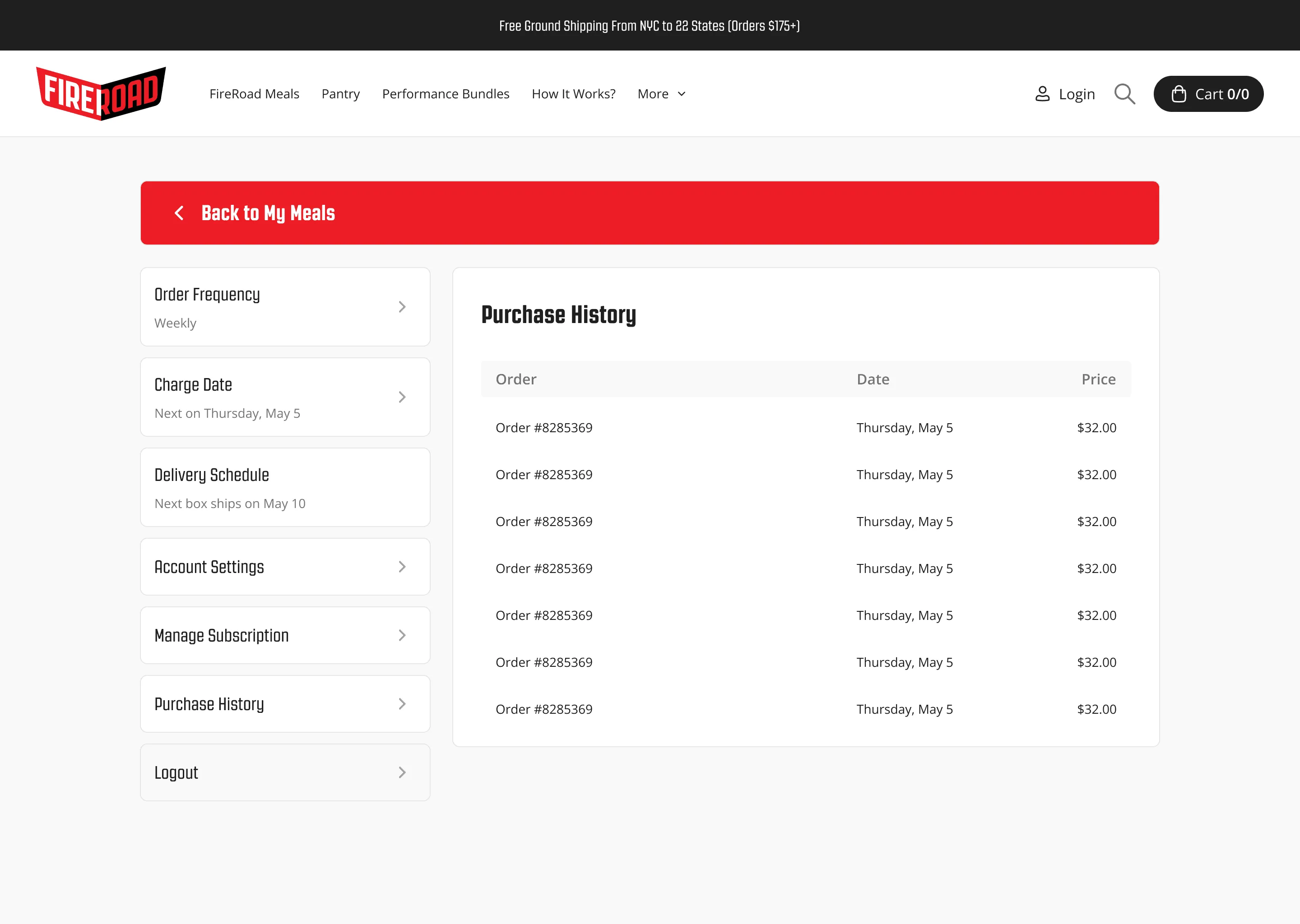Open the Delivery Schedule card
This screenshot has width=1300, height=924.
285,487
